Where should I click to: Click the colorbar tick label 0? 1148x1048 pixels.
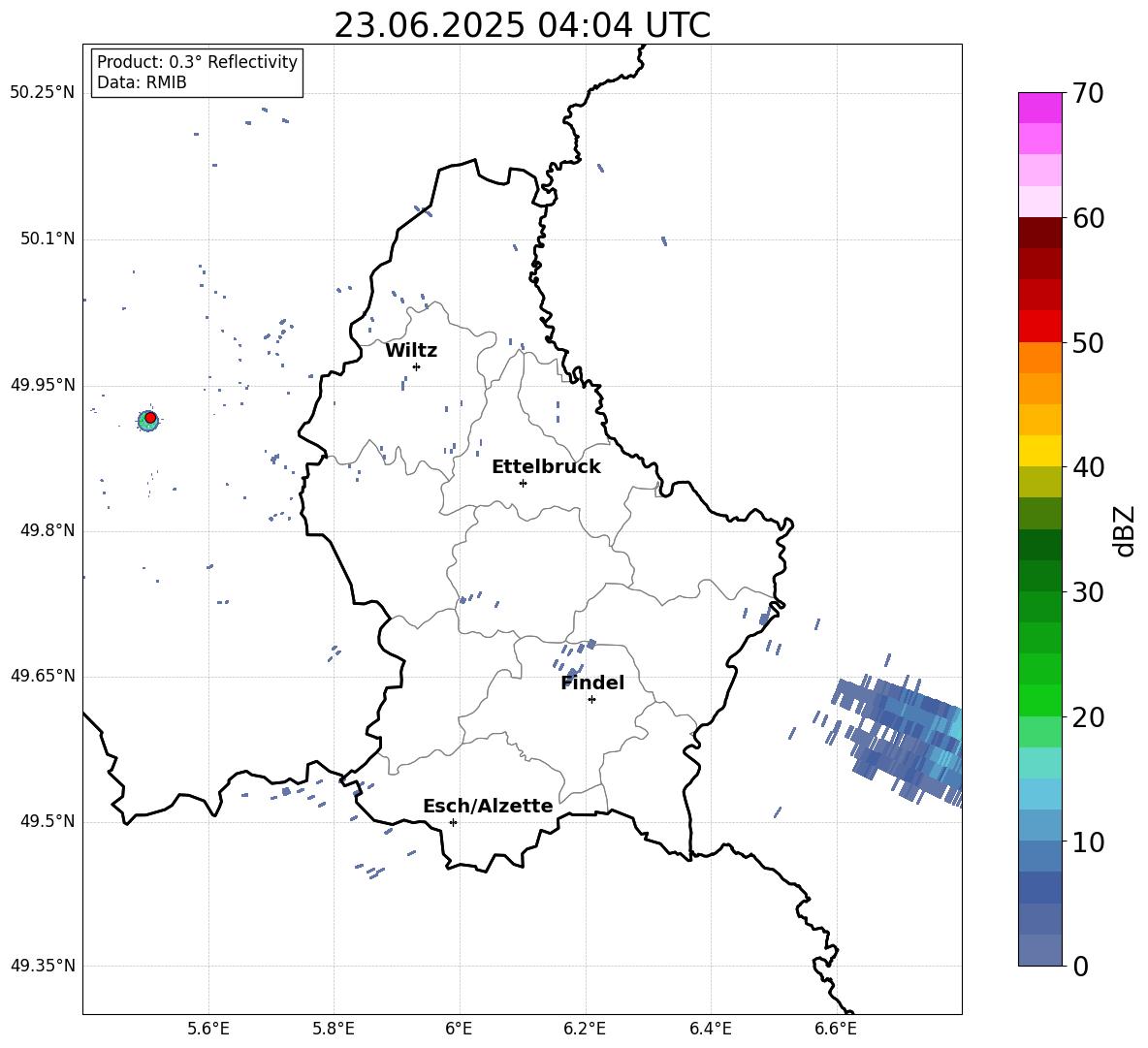(x=1081, y=966)
